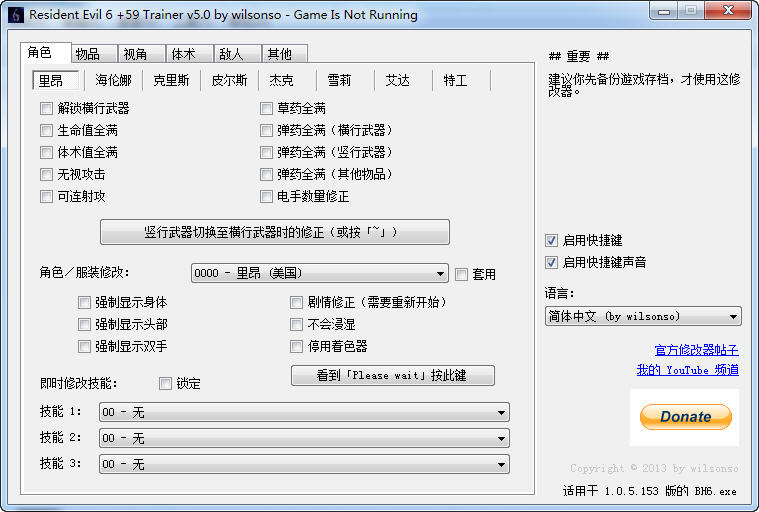Open the 语言 language dropdown
Viewport: 759px width, 512px height.
(x=643, y=316)
